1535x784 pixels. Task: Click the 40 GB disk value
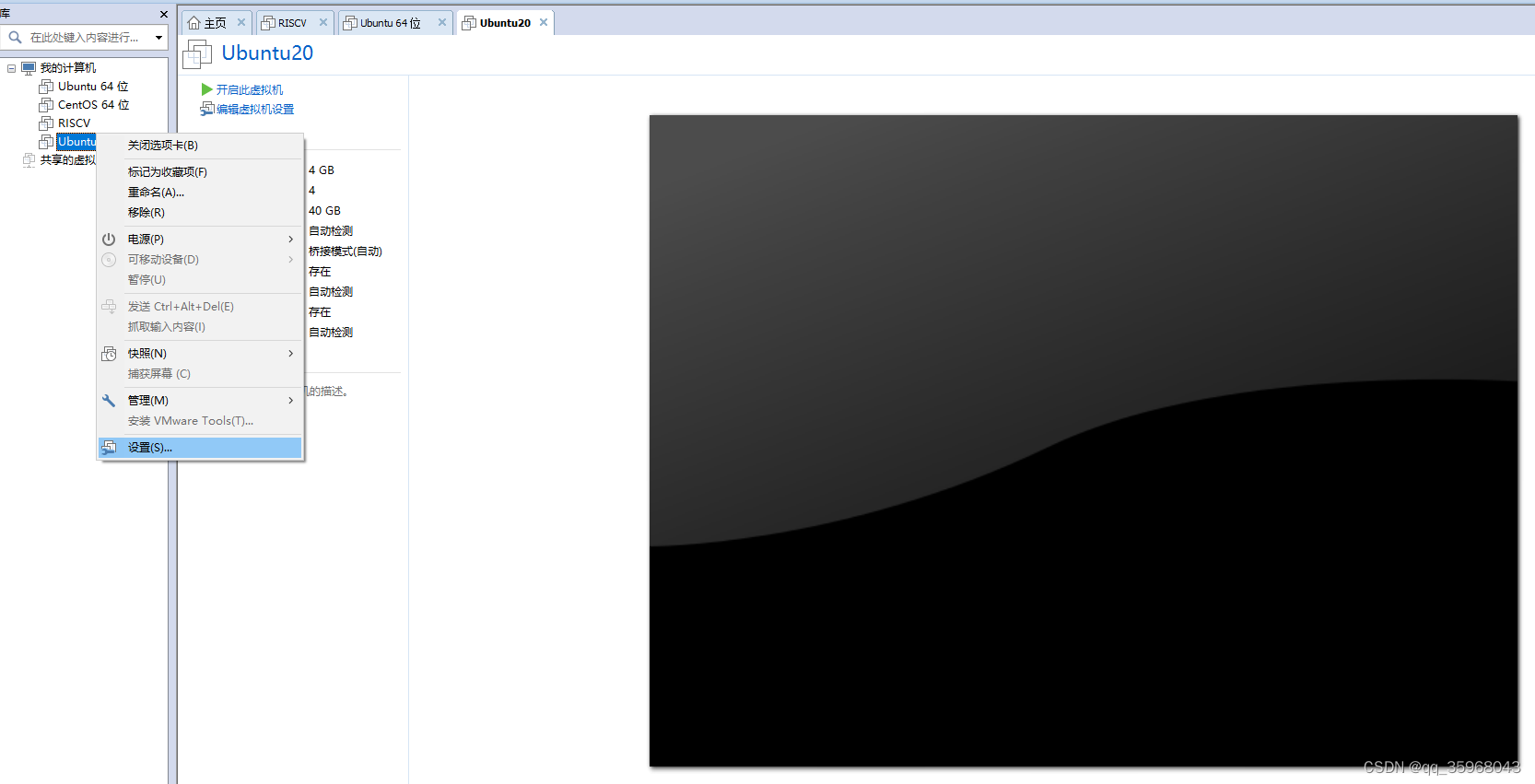[x=324, y=211]
